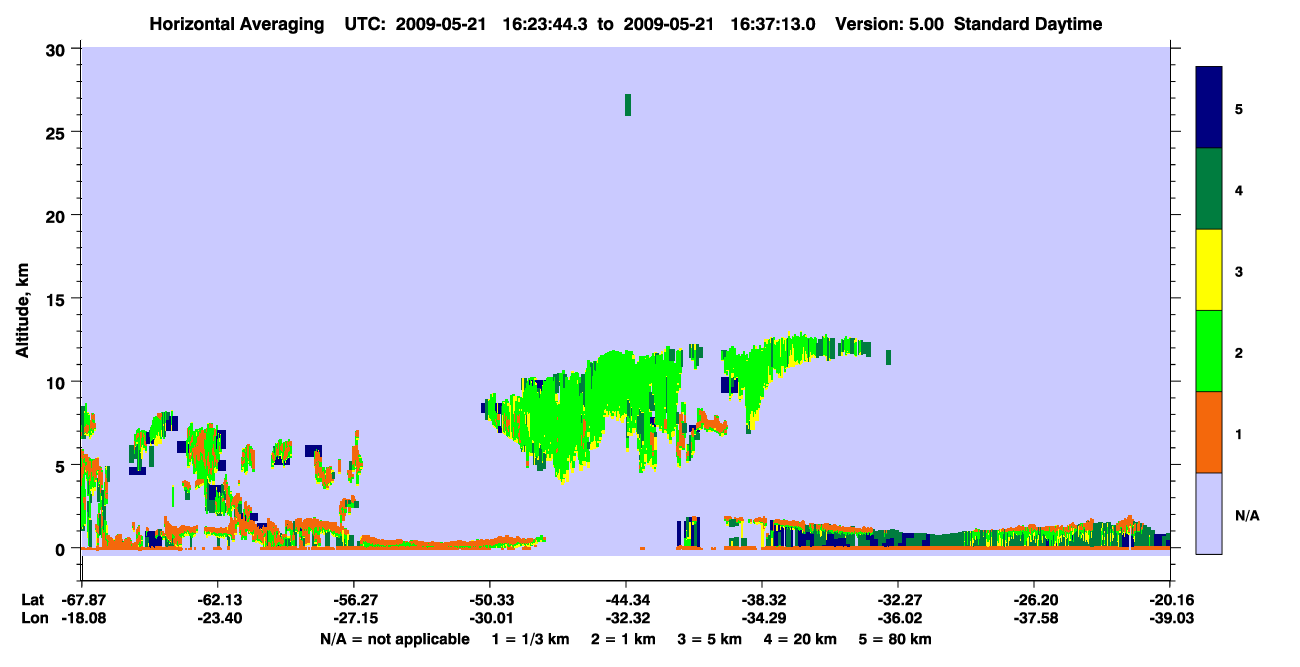The width and height of the screenshot is (1300, 667).
Task: Click longitude tick value '-37.58'
Action: (1034, 619)
